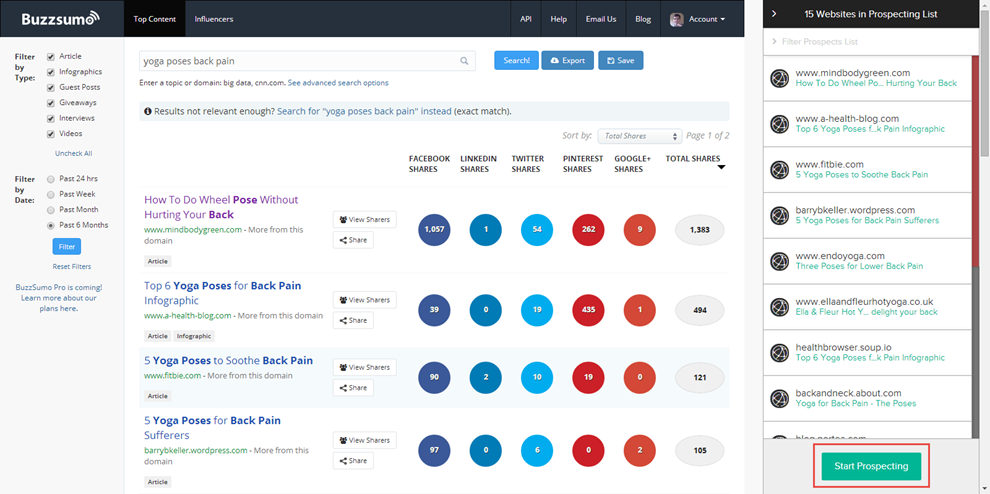Open the Email Us menu item
This screenshot has width=990, height=494.
coord(600,19)
